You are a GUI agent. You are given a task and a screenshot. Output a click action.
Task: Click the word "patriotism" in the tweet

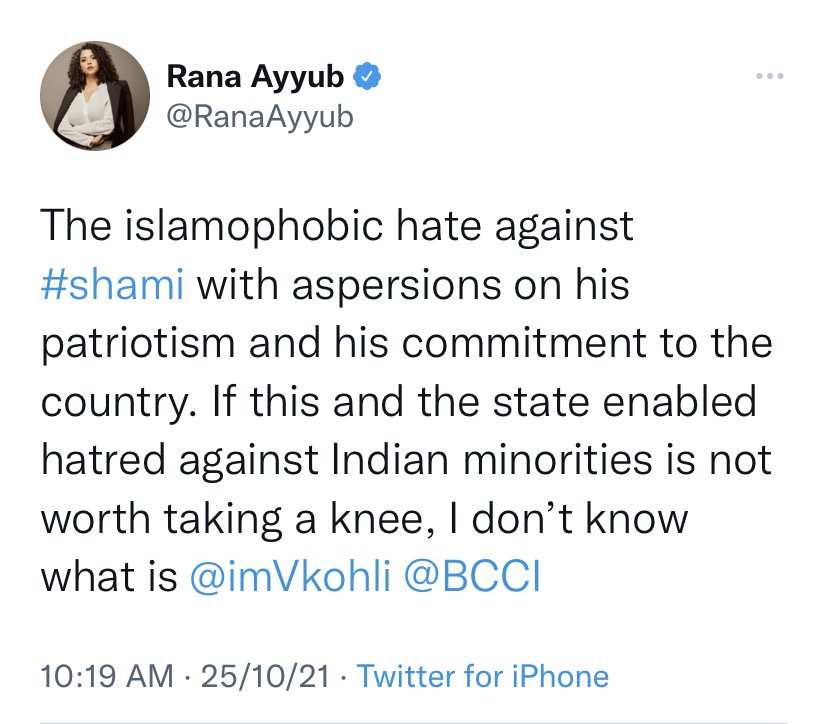tap(140, 343)
